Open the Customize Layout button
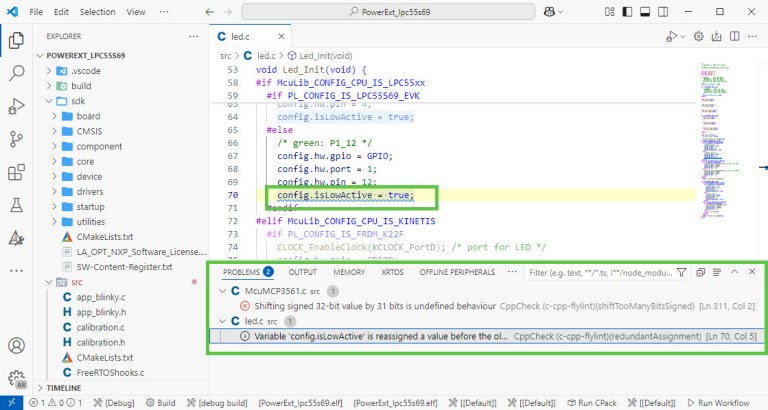 pyautogui.click(x=609, y=12)
